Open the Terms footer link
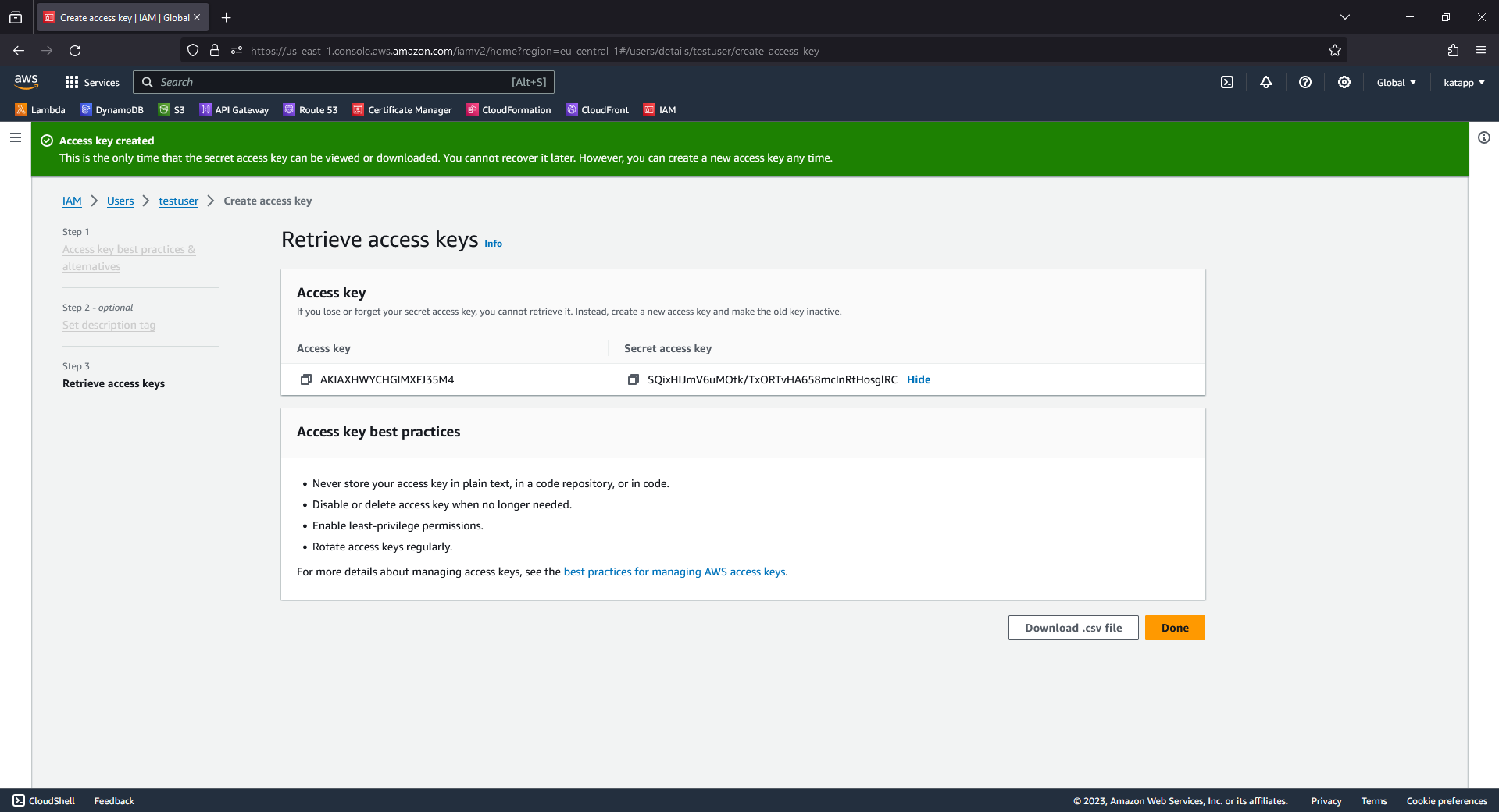 click(1374, 801)
